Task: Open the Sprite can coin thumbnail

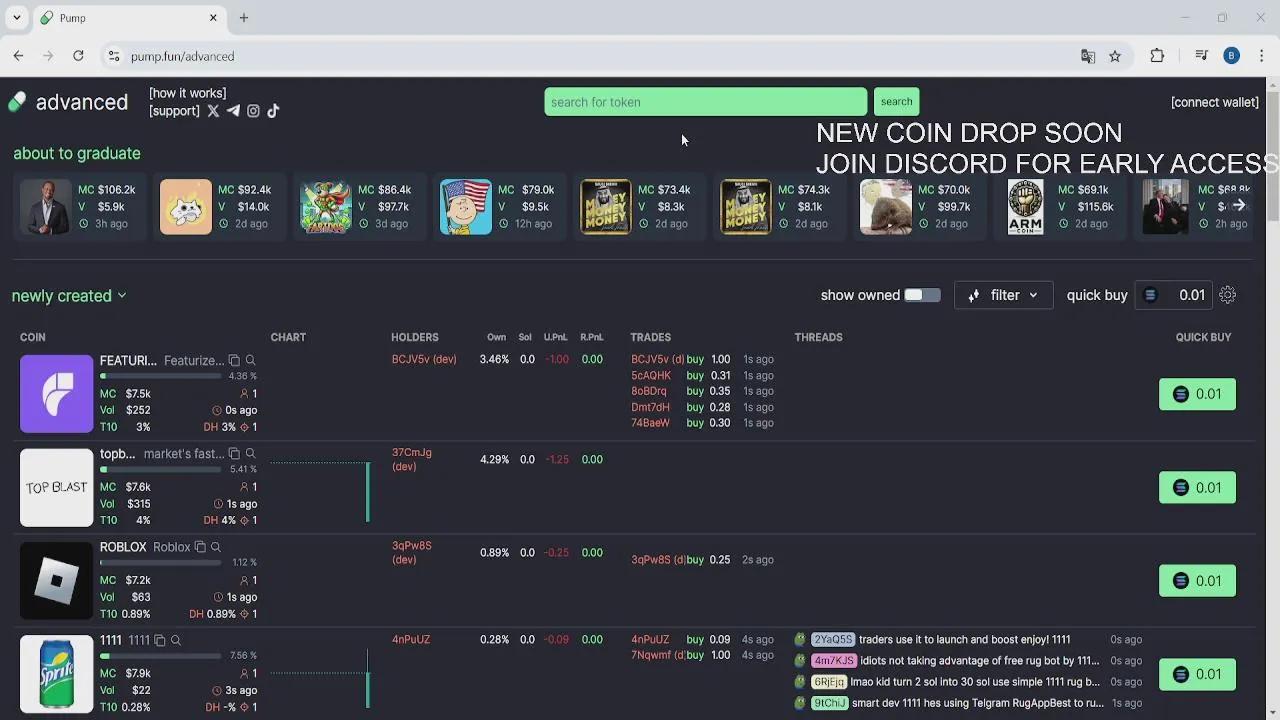Action: click(56, 674)
